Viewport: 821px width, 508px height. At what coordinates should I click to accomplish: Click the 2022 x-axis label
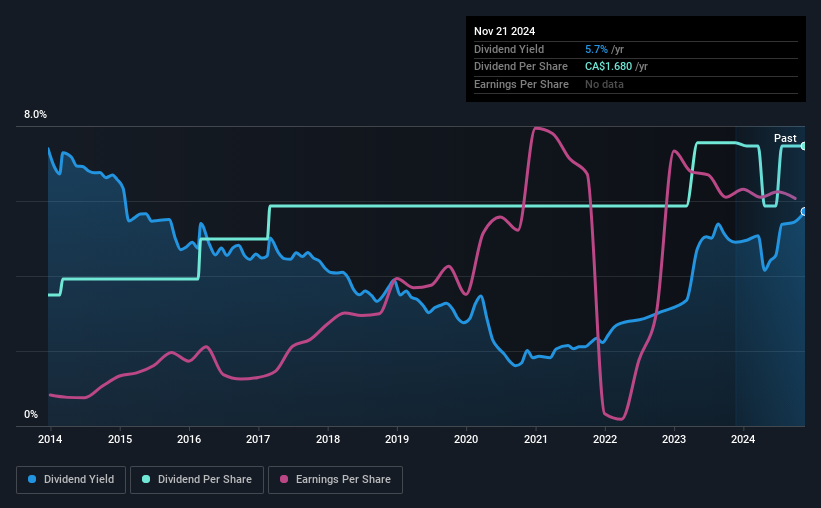tap(605, 439)
